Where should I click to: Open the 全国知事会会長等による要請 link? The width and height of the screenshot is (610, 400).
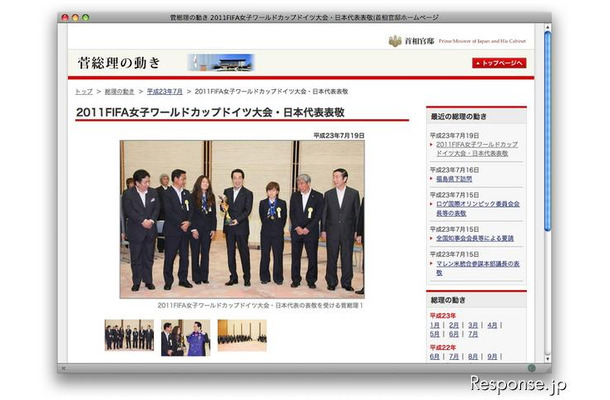point(475,238)
